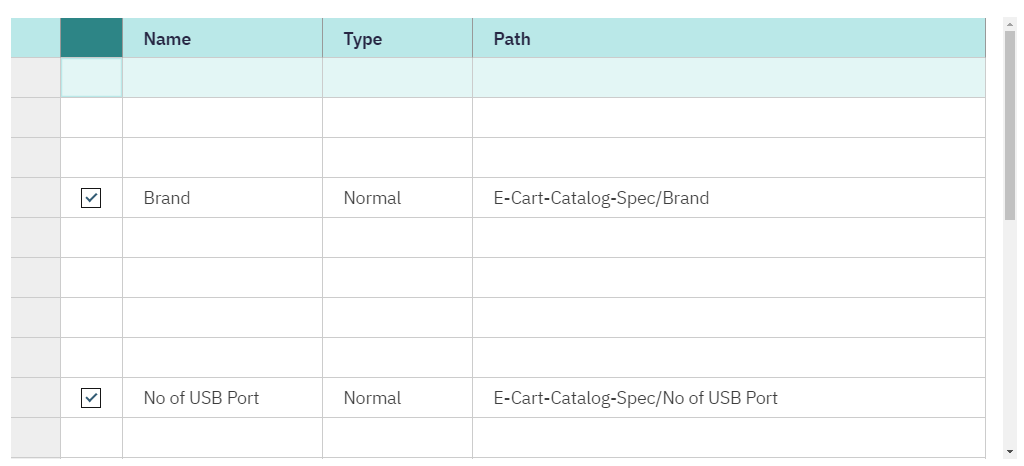Viewport: 1024px width, 466px height.
Task: Click Normal type cell in USB Port row
Action: 398,397
